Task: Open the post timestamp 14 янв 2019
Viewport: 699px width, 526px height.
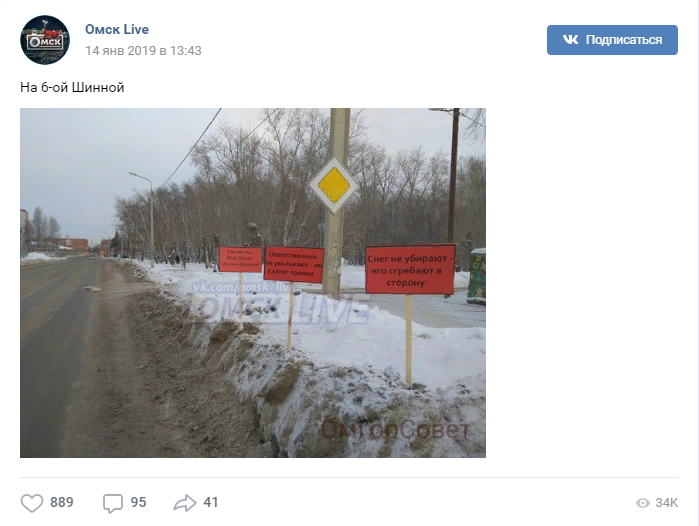Action: tap(143, 51)
